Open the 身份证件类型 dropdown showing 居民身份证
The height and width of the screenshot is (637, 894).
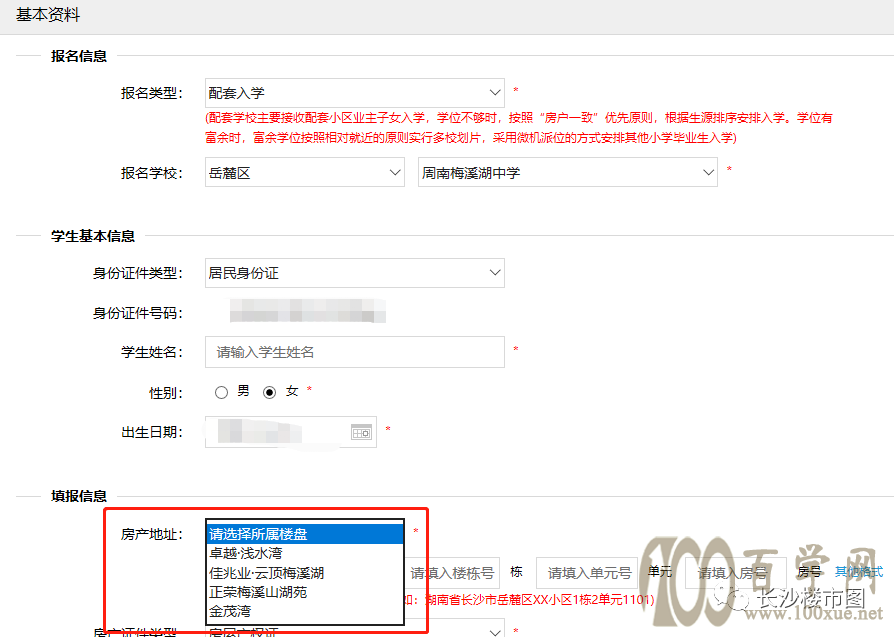coord(355,273)
